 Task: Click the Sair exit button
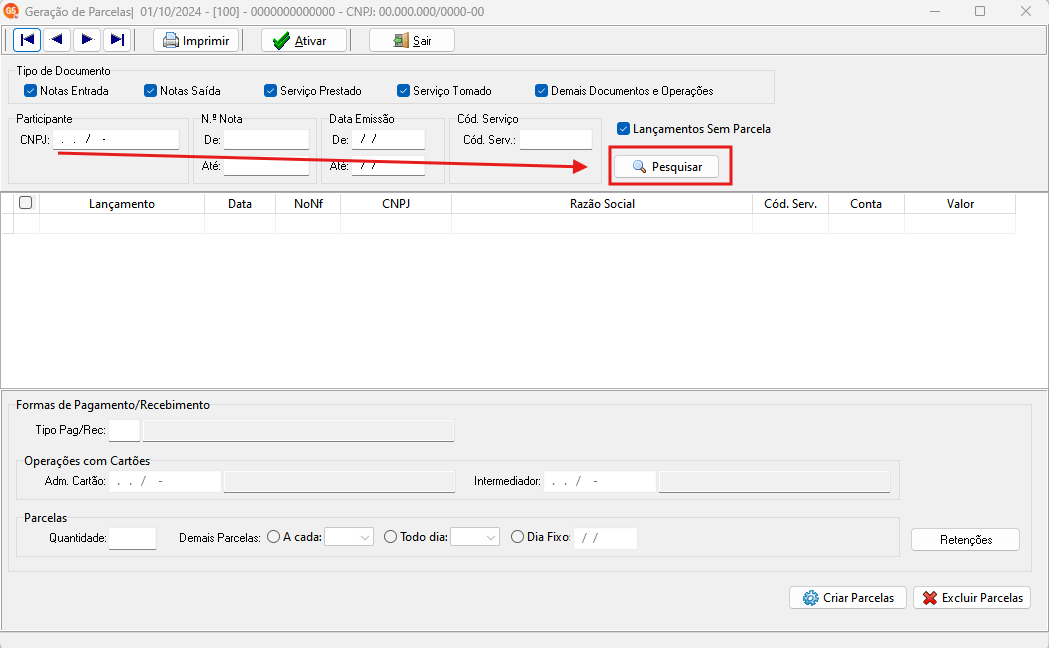click(412, 40)
